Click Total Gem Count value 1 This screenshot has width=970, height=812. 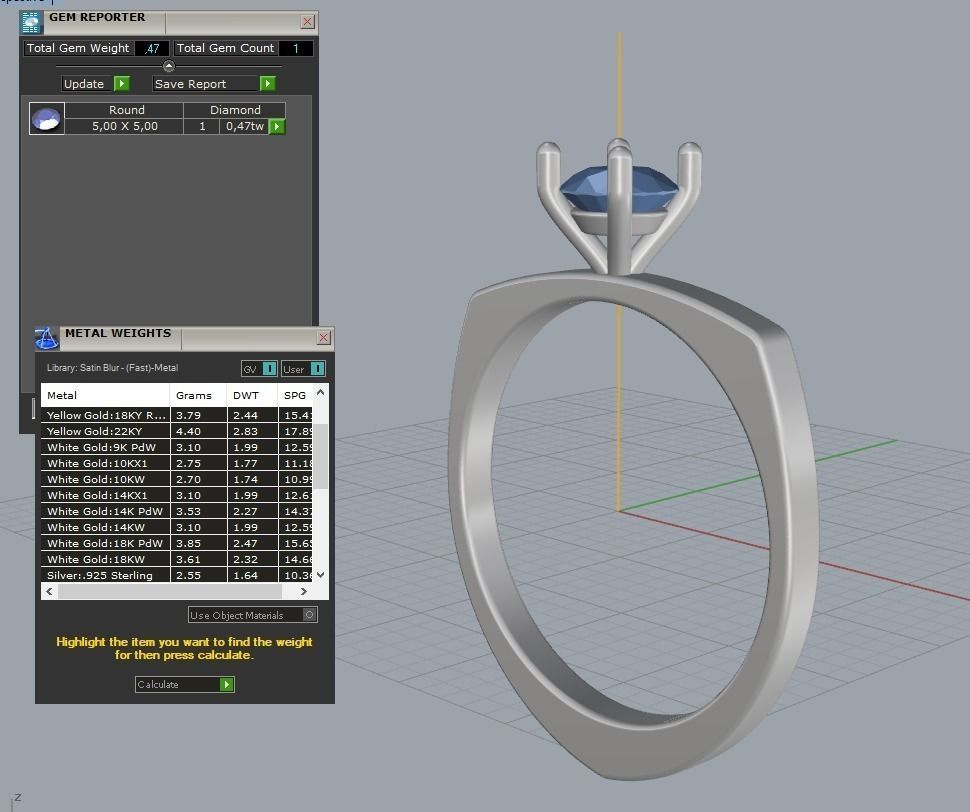click(296, 48)
